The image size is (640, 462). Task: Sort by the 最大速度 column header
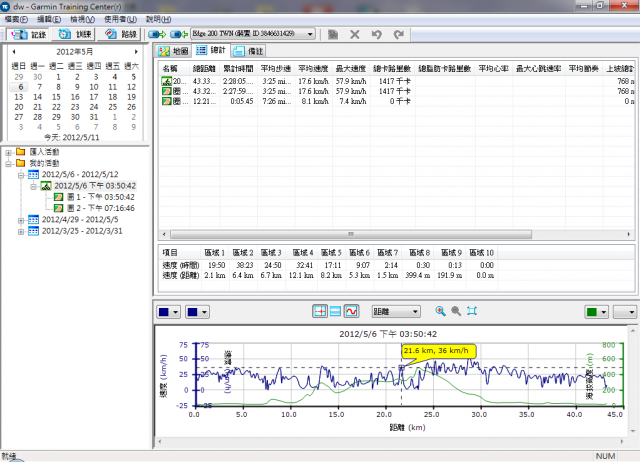(351, 69)
